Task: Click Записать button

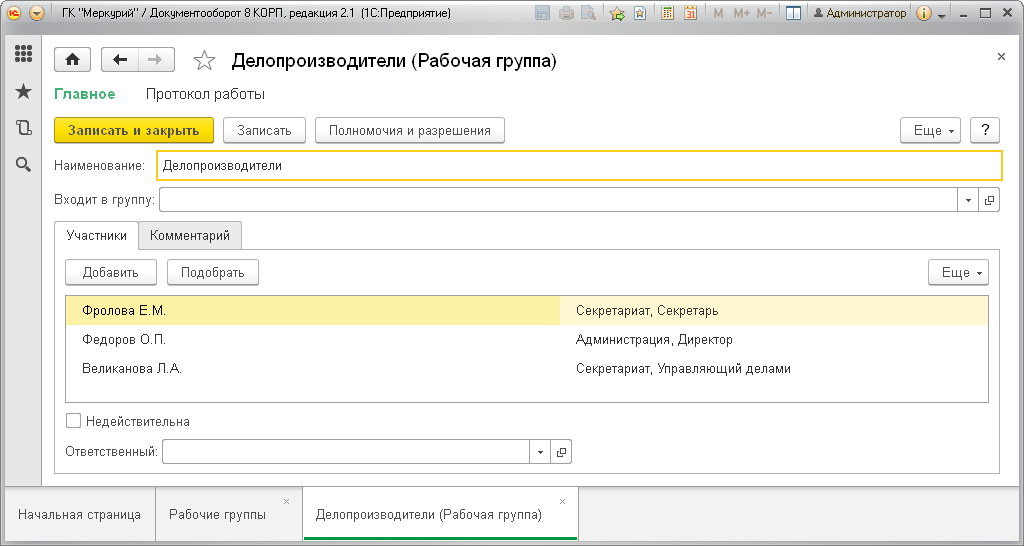Action: (x=264, y=130)
